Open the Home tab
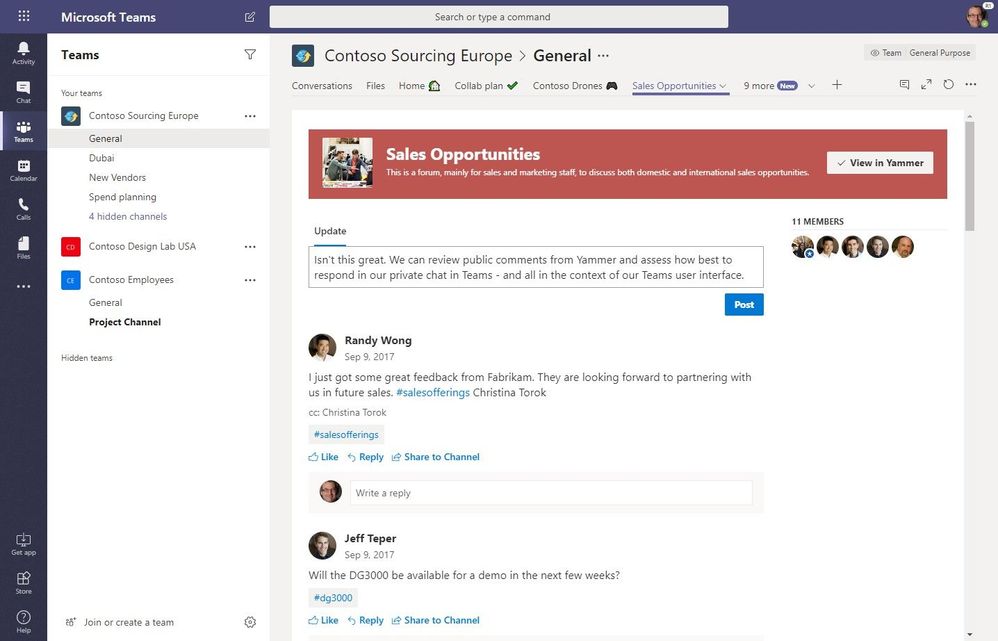Viewport: 998px width, 641px height. 419,85
